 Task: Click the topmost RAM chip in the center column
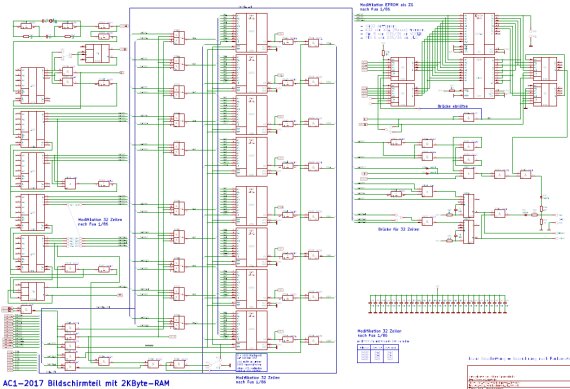pyautogui.click(x=252, y=33)
